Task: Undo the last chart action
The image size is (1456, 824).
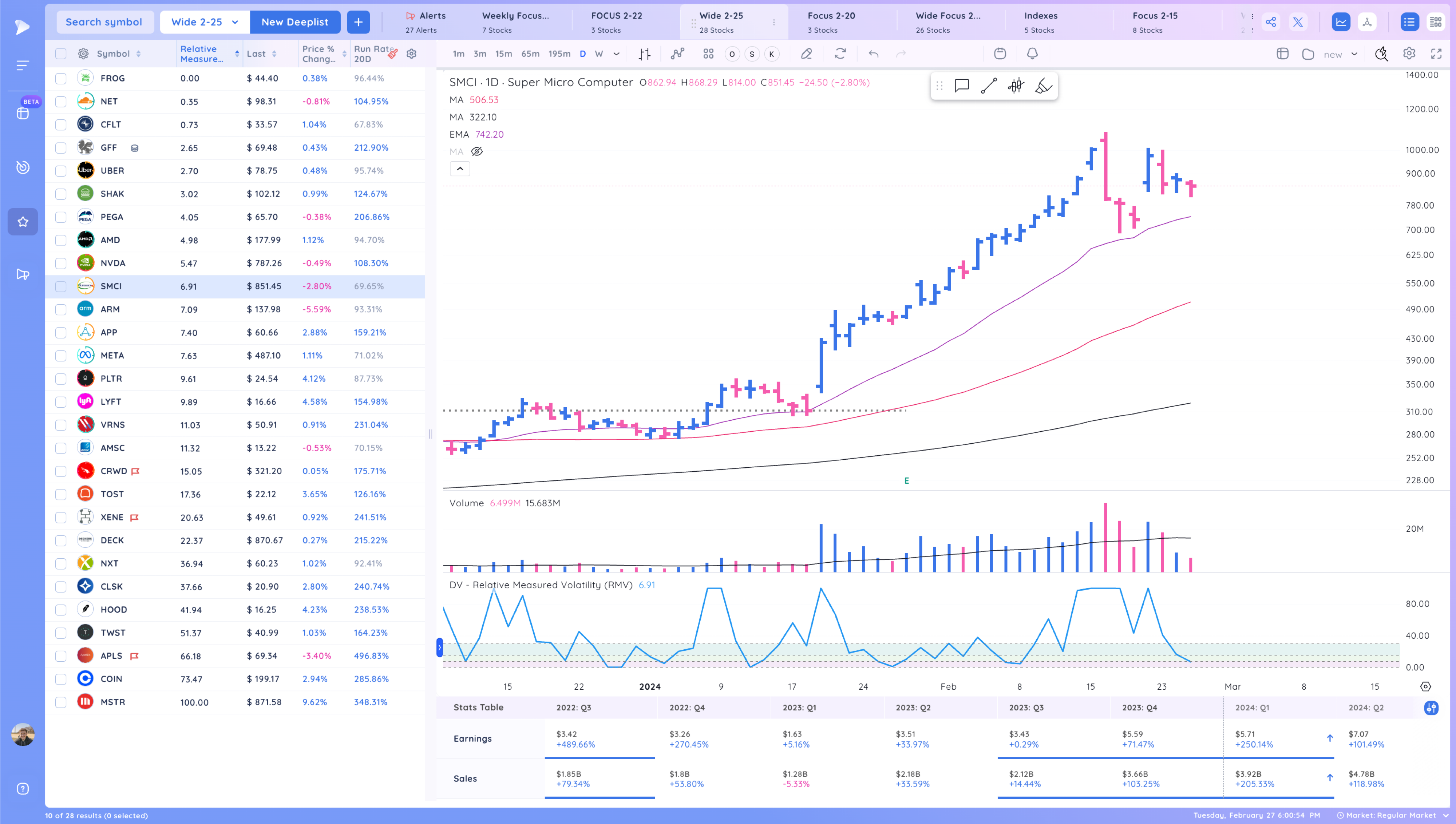Action: point(874,54)
